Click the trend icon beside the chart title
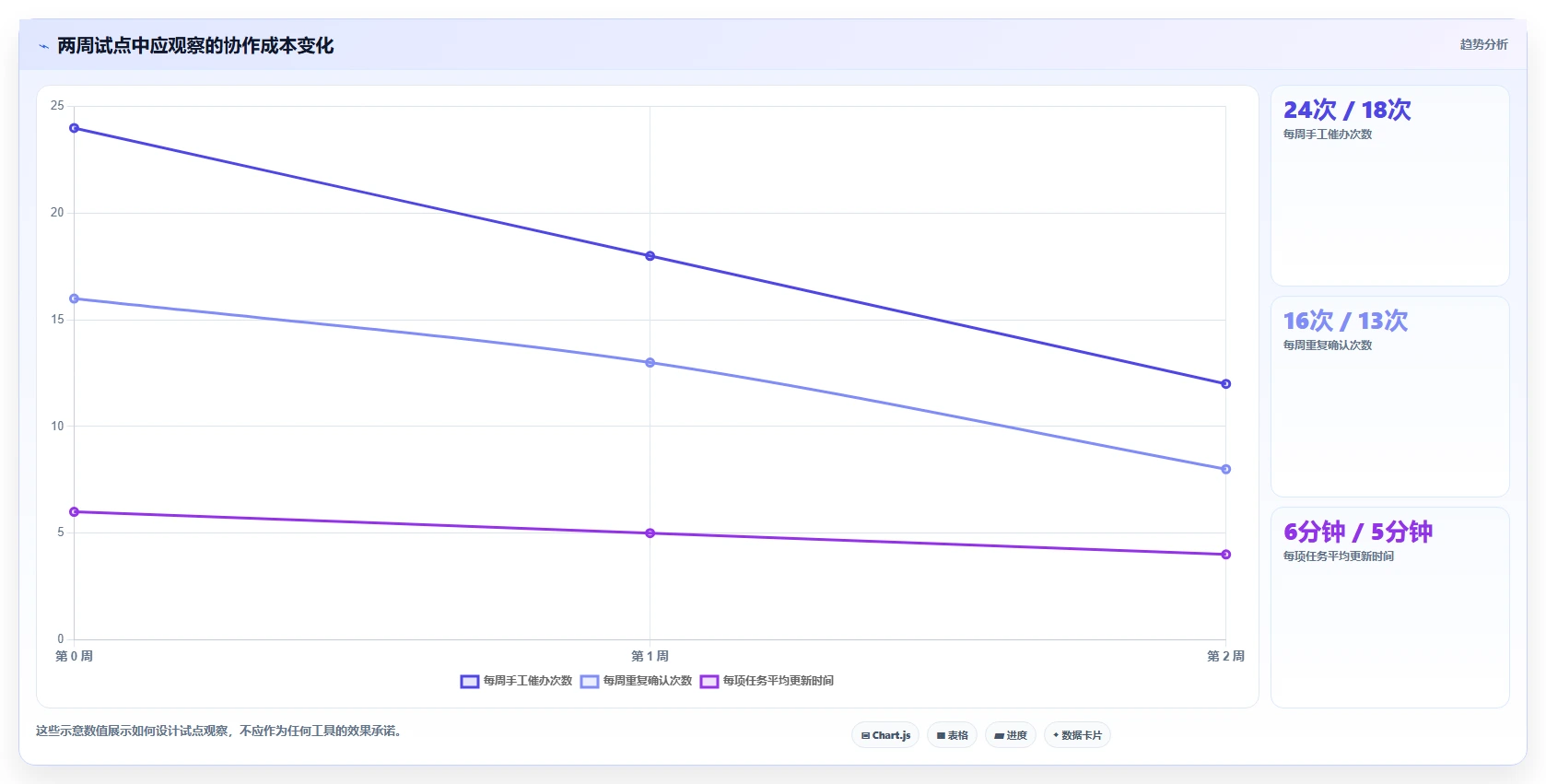This screenshot has height=784, width=1546. pyautogui.click(x=43, y=46)
